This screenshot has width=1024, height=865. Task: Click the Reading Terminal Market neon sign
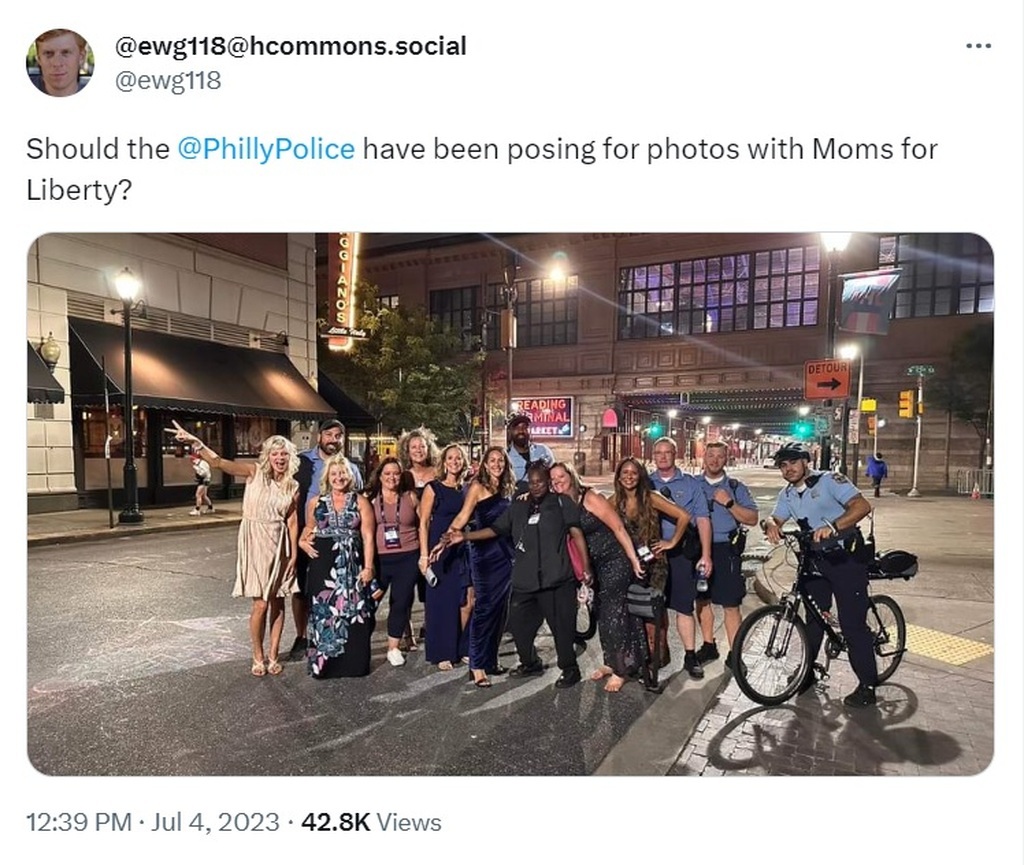[541, 417]
